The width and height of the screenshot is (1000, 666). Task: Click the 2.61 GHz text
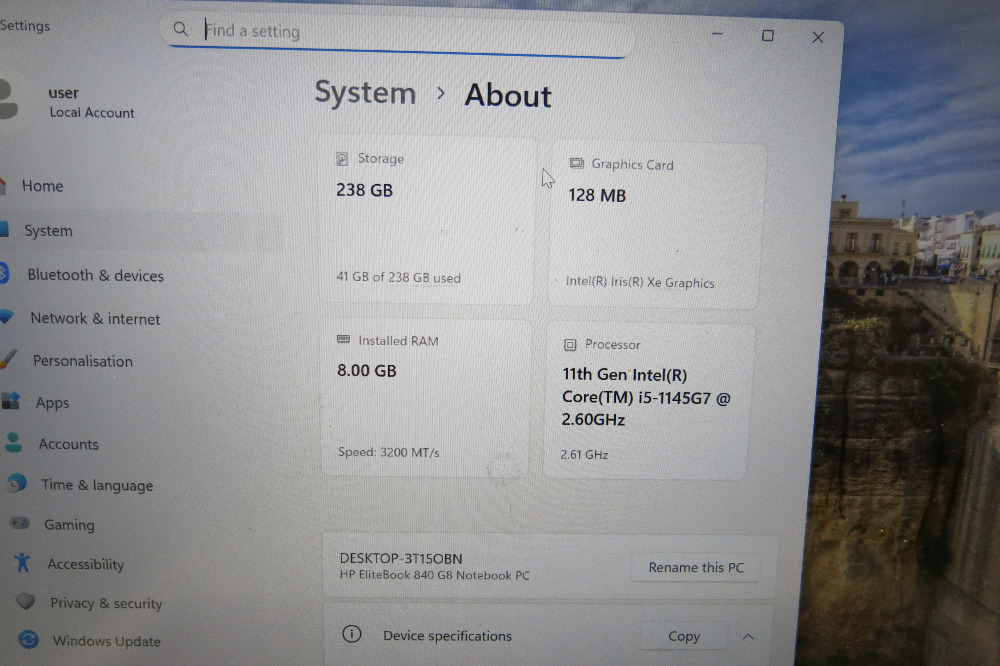click(x=584, y=454)
